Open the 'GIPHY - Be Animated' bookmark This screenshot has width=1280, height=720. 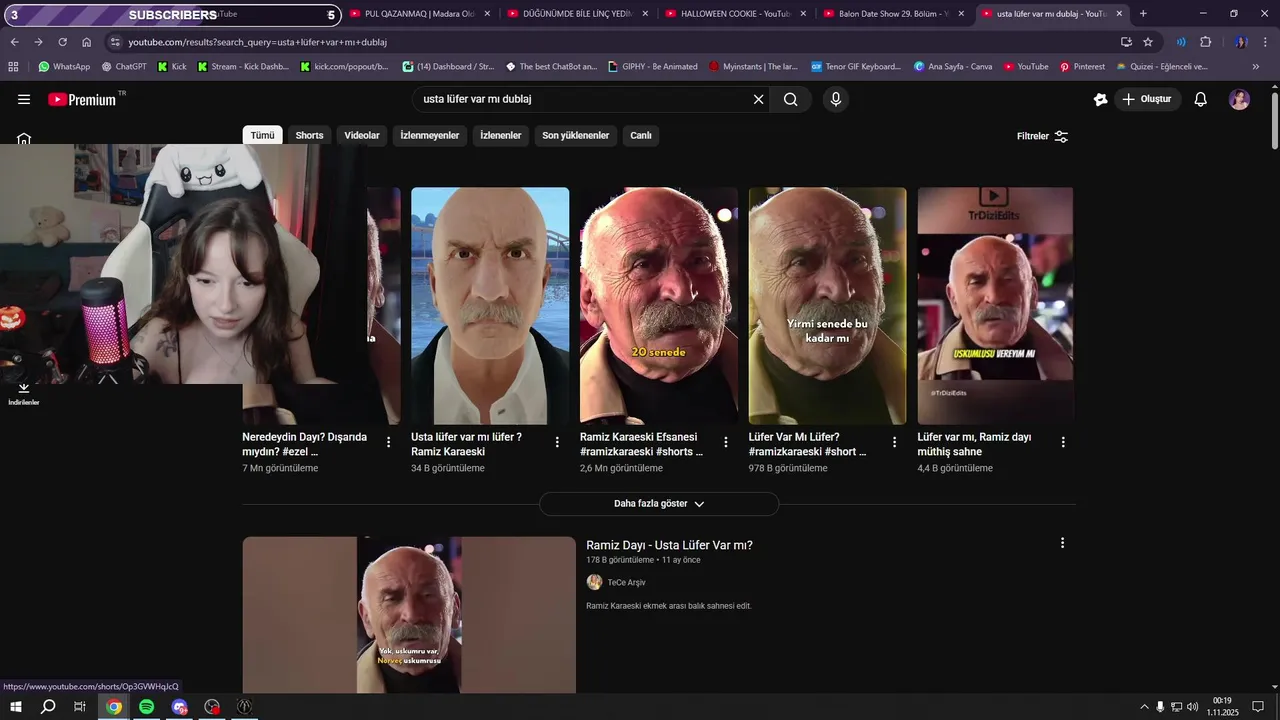652,66
